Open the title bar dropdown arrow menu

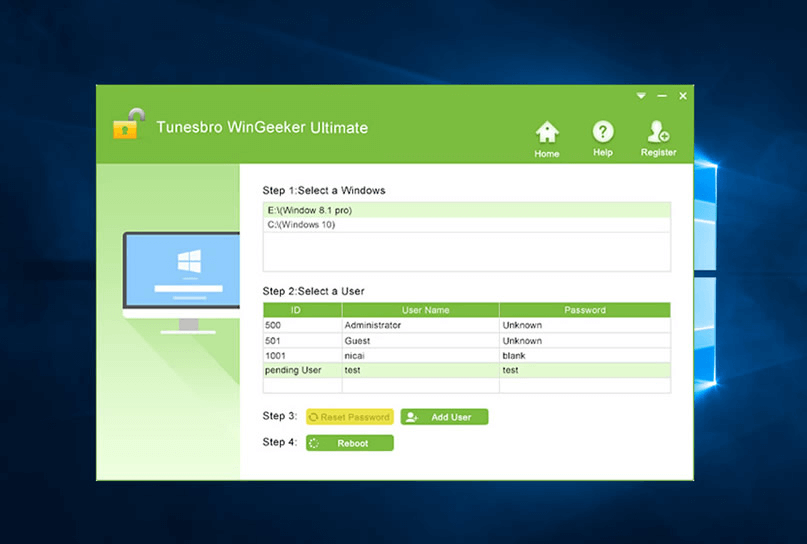641,96
